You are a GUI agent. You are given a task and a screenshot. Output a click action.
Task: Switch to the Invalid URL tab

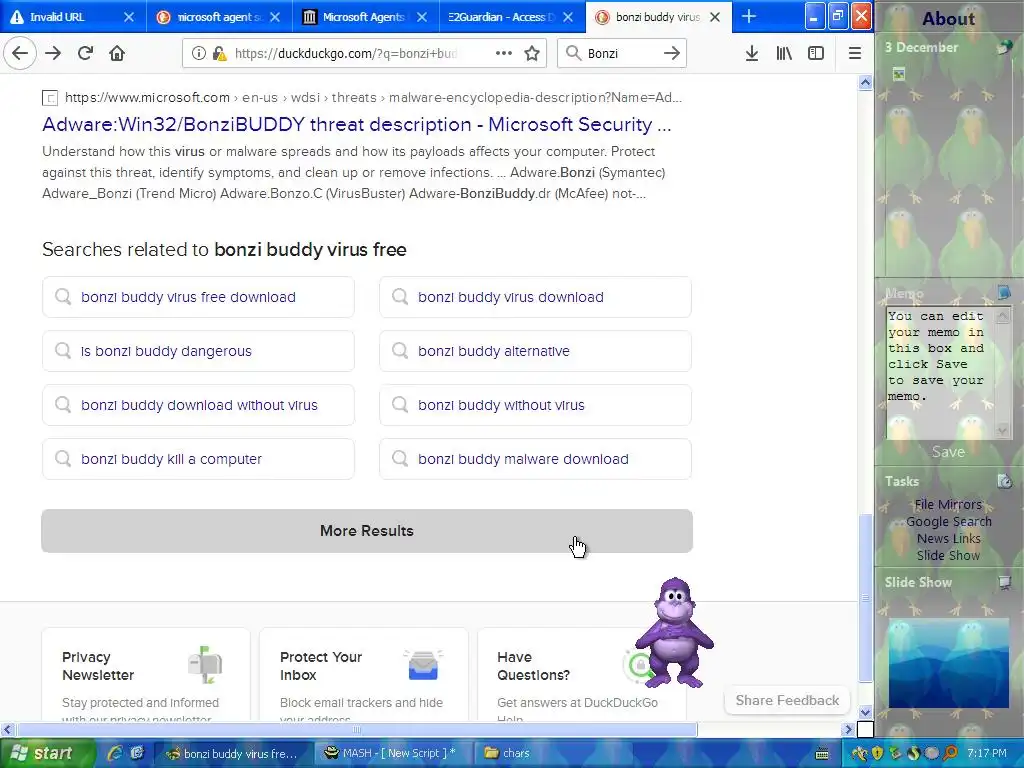(71, 16)
